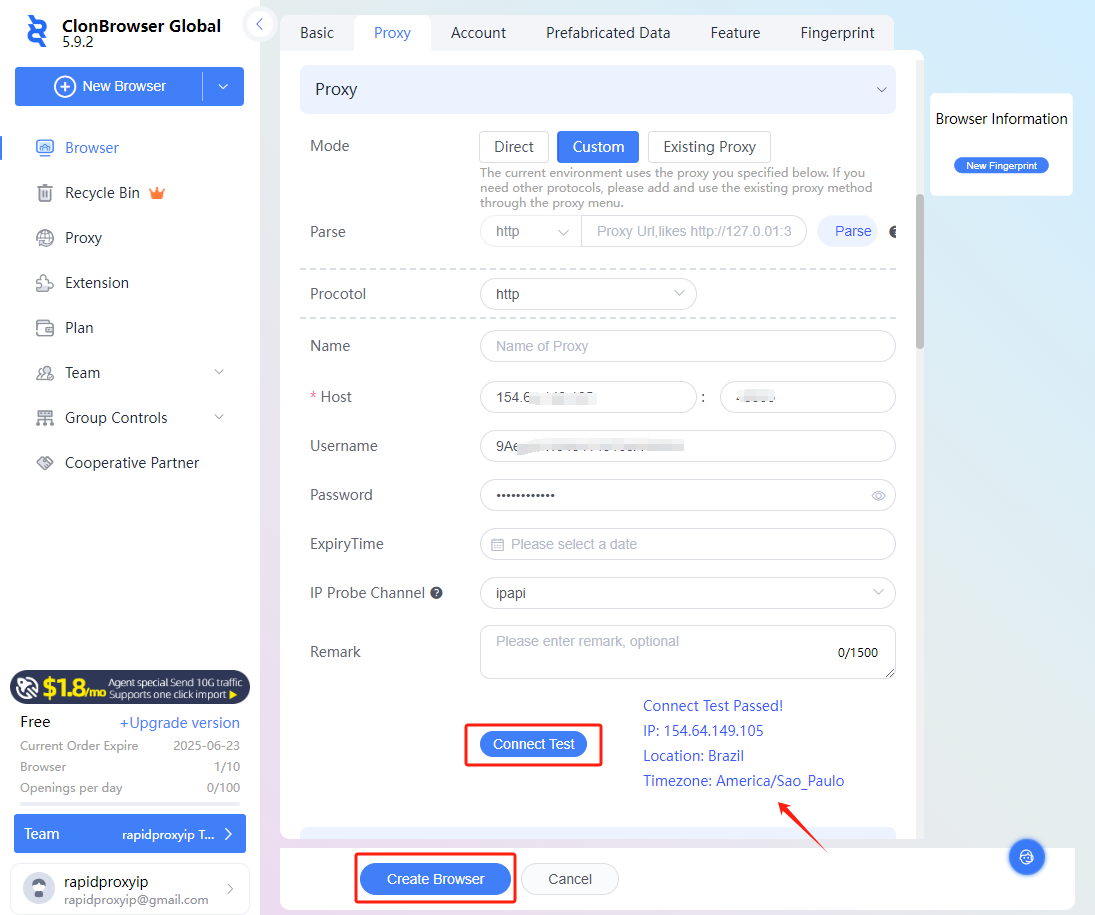Select Custom proxy mode
Screen dimensions: 1095x915
click(598, 147)
